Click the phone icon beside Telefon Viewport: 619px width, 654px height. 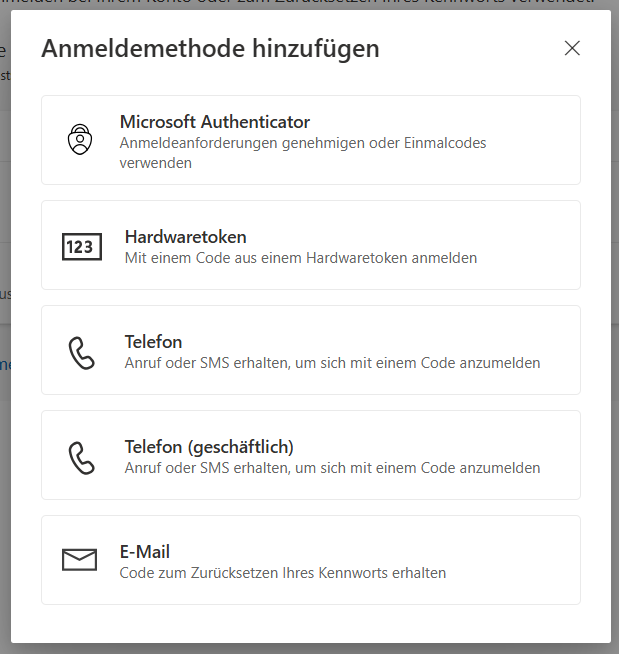click(81, 351)
